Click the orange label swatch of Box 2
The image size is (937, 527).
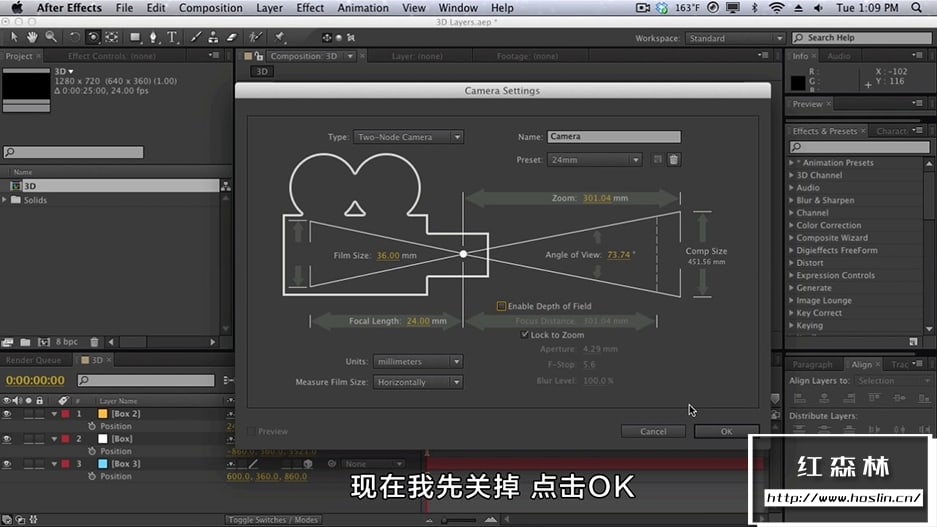(102, 413)
